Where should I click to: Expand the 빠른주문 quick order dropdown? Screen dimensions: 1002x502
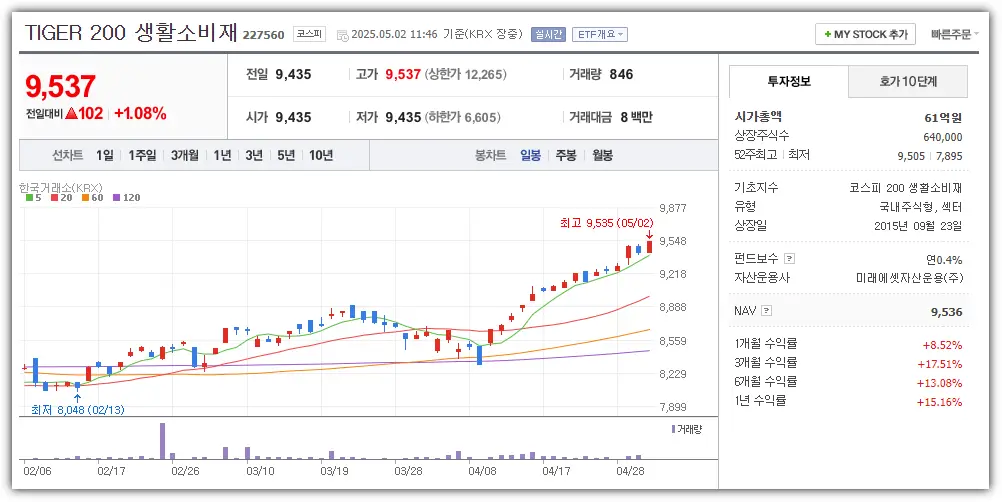[x=957, y=34]
